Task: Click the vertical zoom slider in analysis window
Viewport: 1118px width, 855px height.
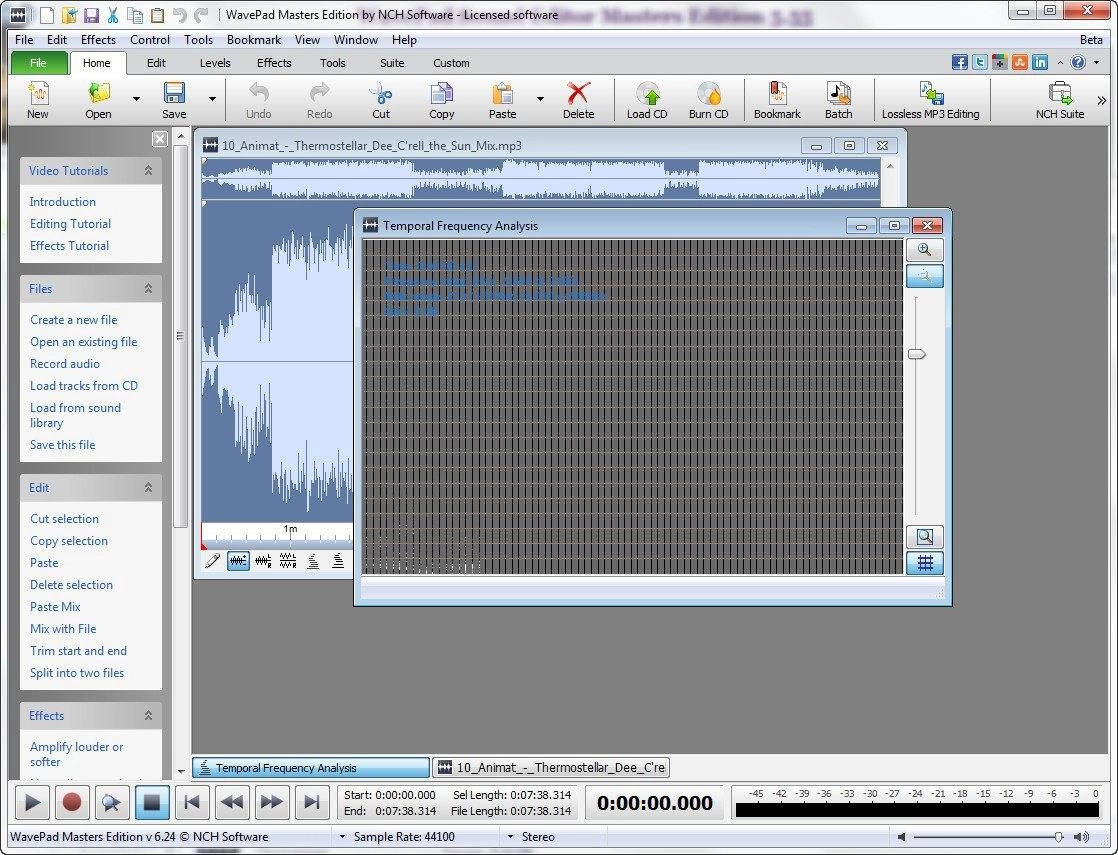Action: (x=917, y=354)
